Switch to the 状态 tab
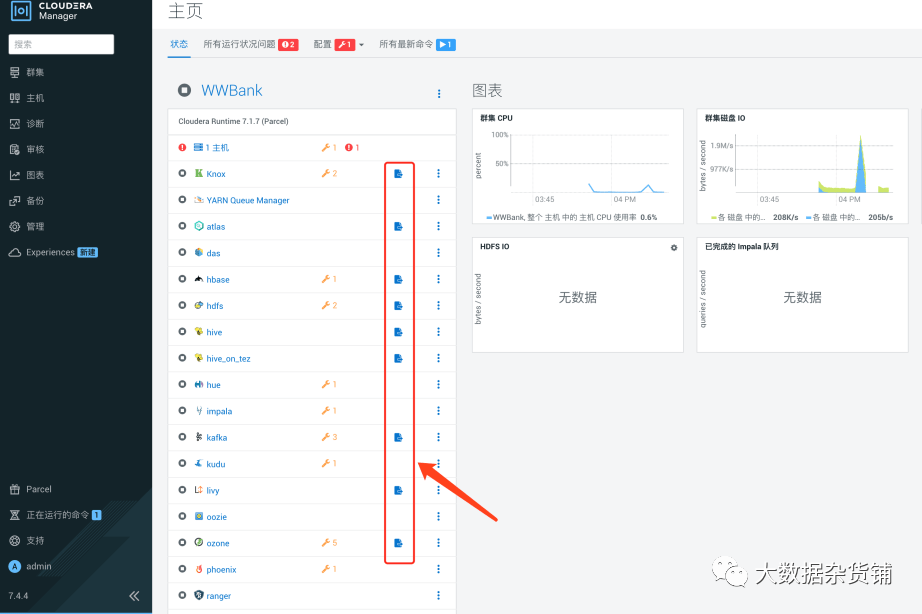Viewport: 922px width, 614px height. coord(179,44)
